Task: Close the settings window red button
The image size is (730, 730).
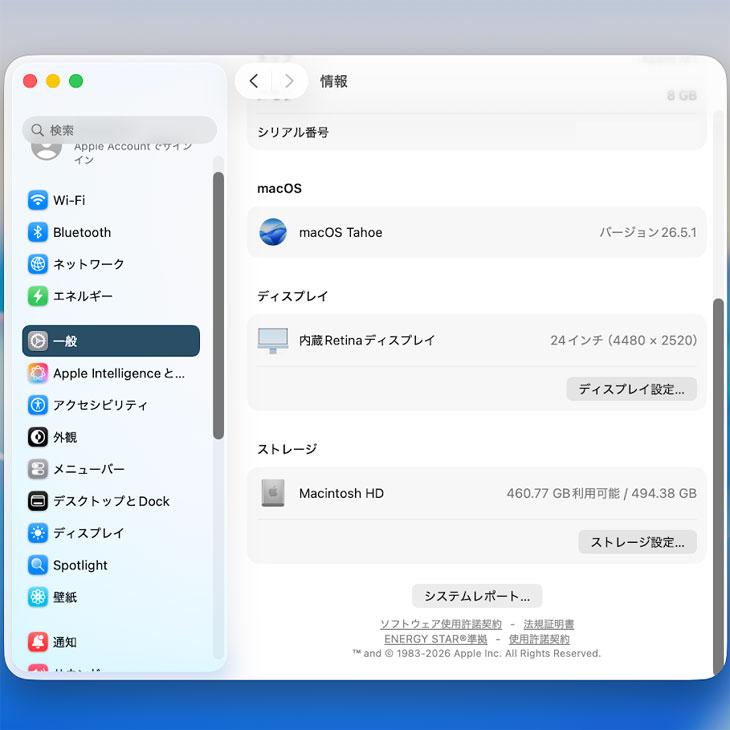Action: click(30, 81)
